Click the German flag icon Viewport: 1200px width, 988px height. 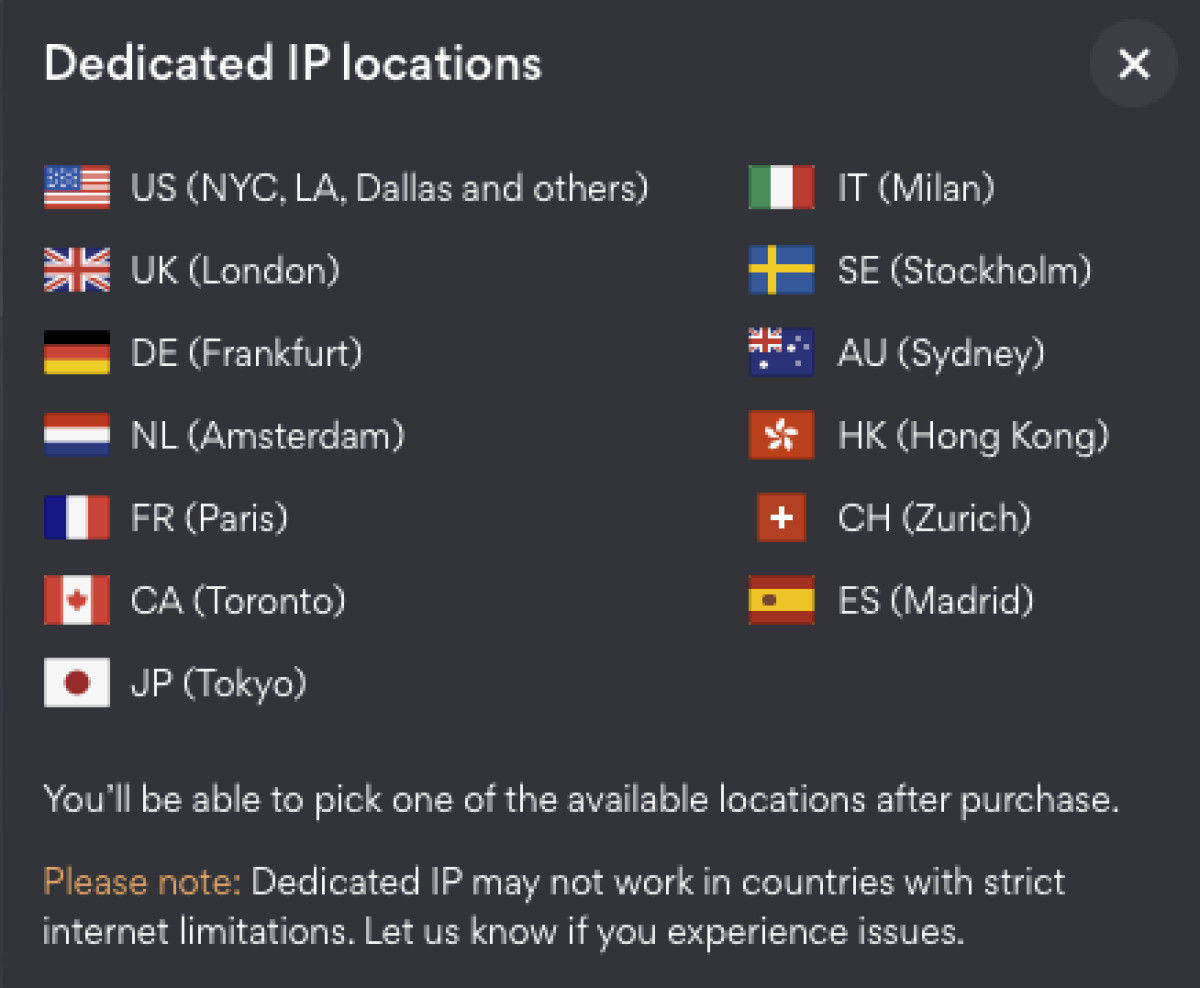77,353
